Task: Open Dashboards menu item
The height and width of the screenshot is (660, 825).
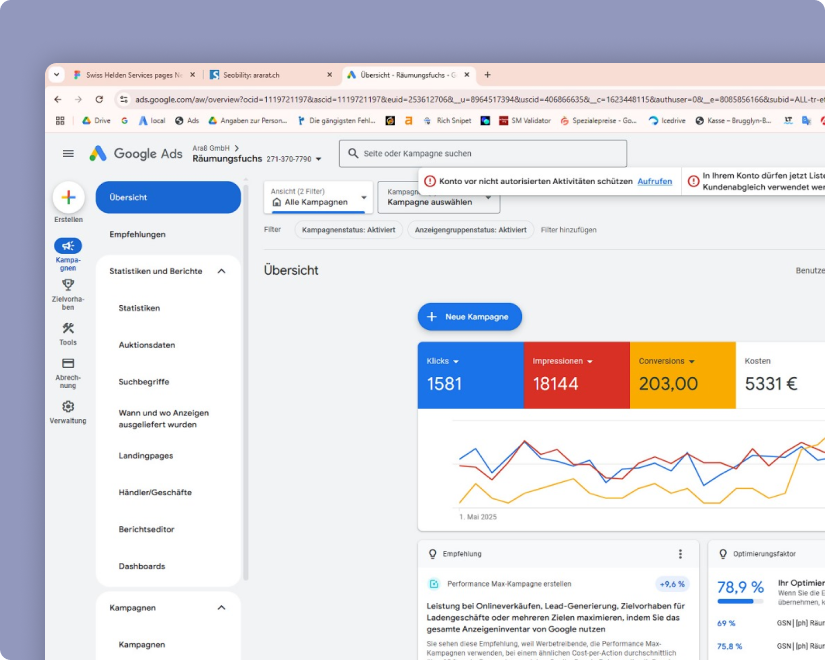Action: pyautogui.click(x=142, y=566)
